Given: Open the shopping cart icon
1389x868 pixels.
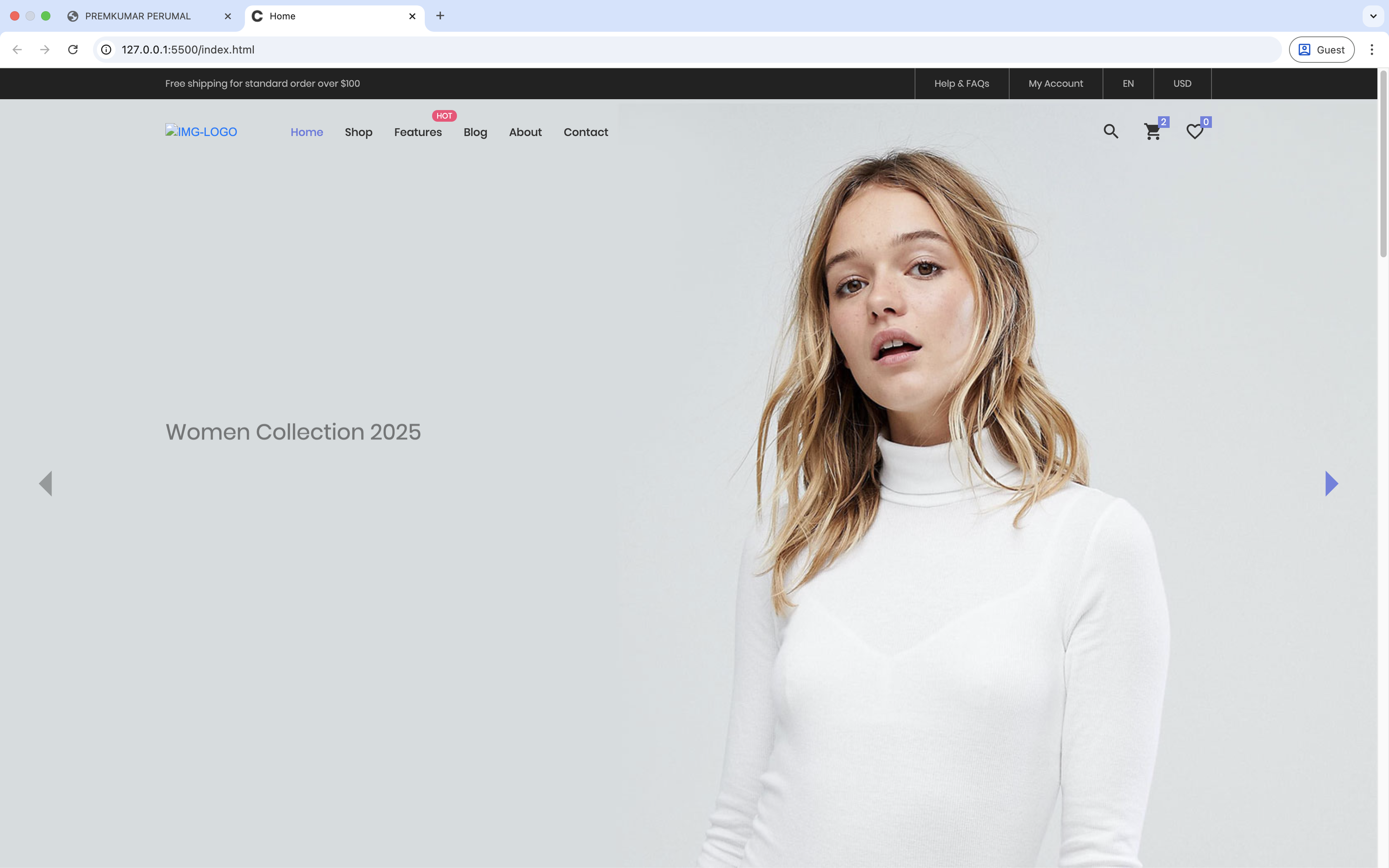Looking at the screenshot, I should [1152, 132].
